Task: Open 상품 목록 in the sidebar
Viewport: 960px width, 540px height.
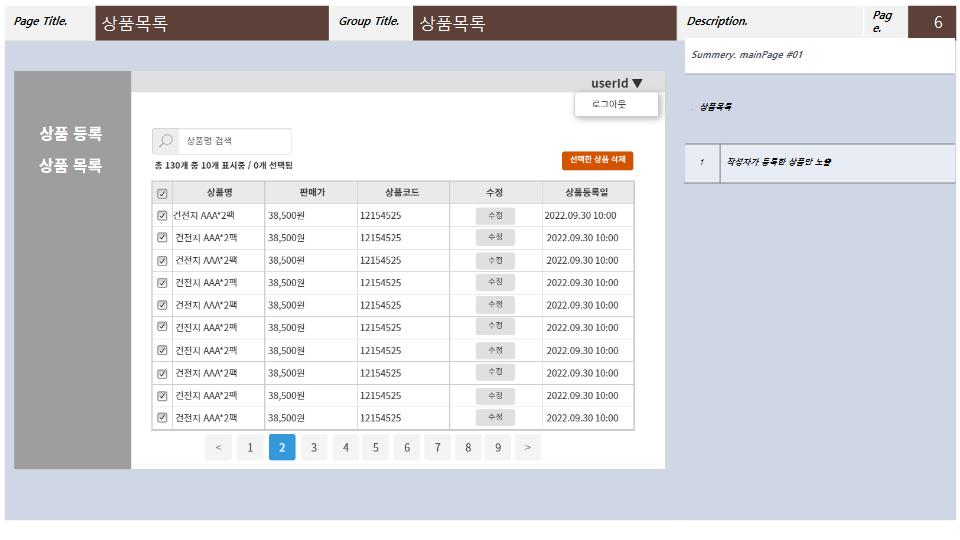Action: [x=71, y=165]
